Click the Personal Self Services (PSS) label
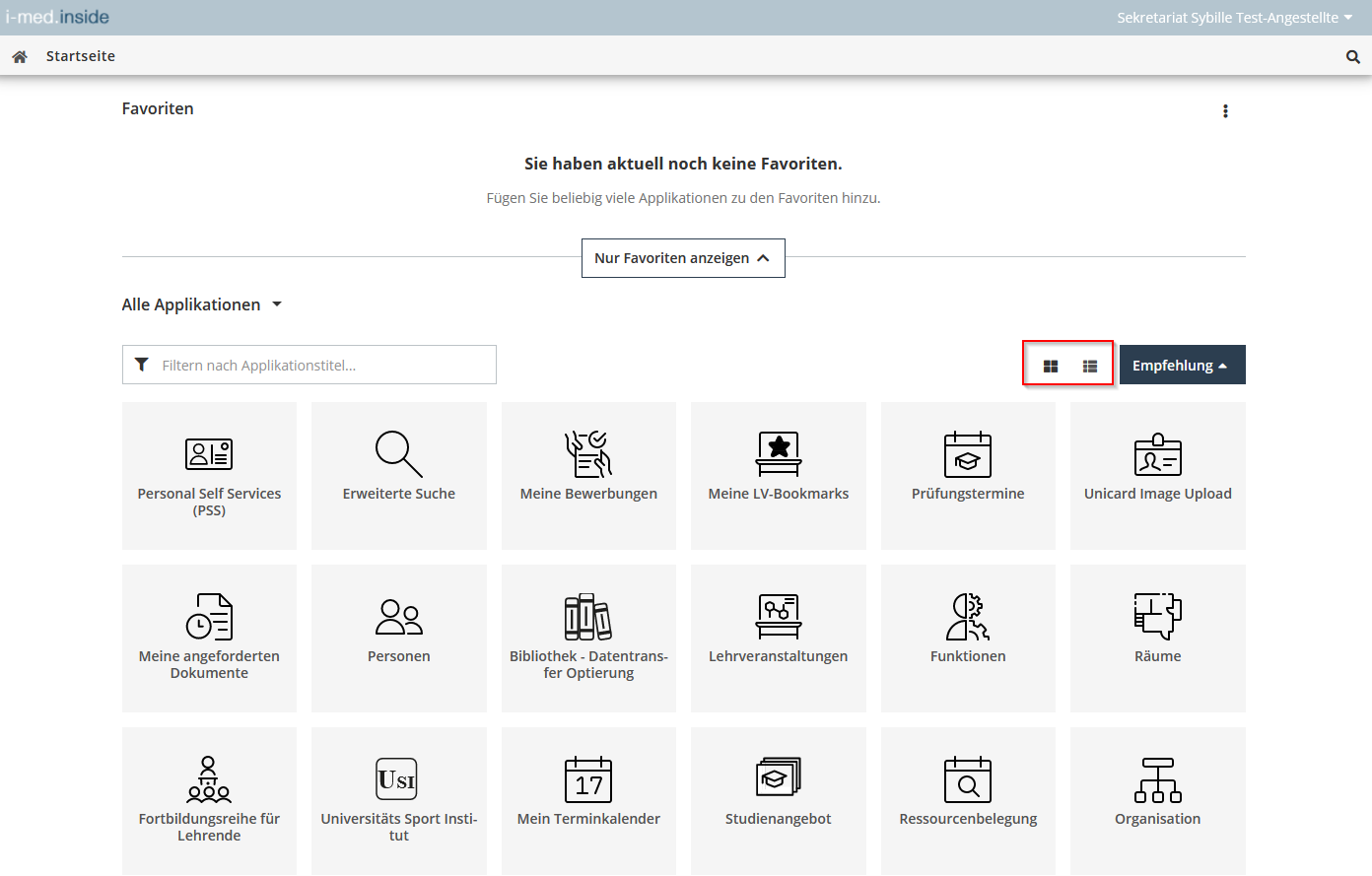This screenshot has height=876, width=1372. (x=209, y=502)
